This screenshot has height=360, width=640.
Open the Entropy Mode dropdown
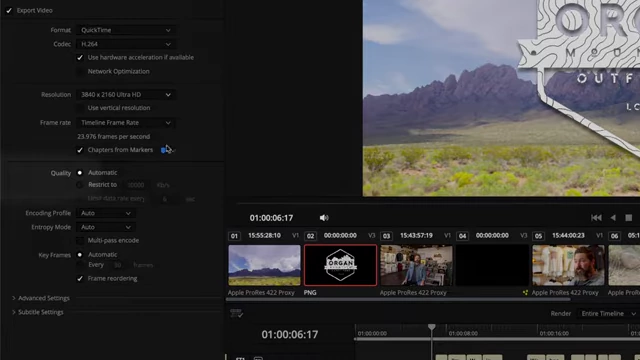tap(106, 227)
